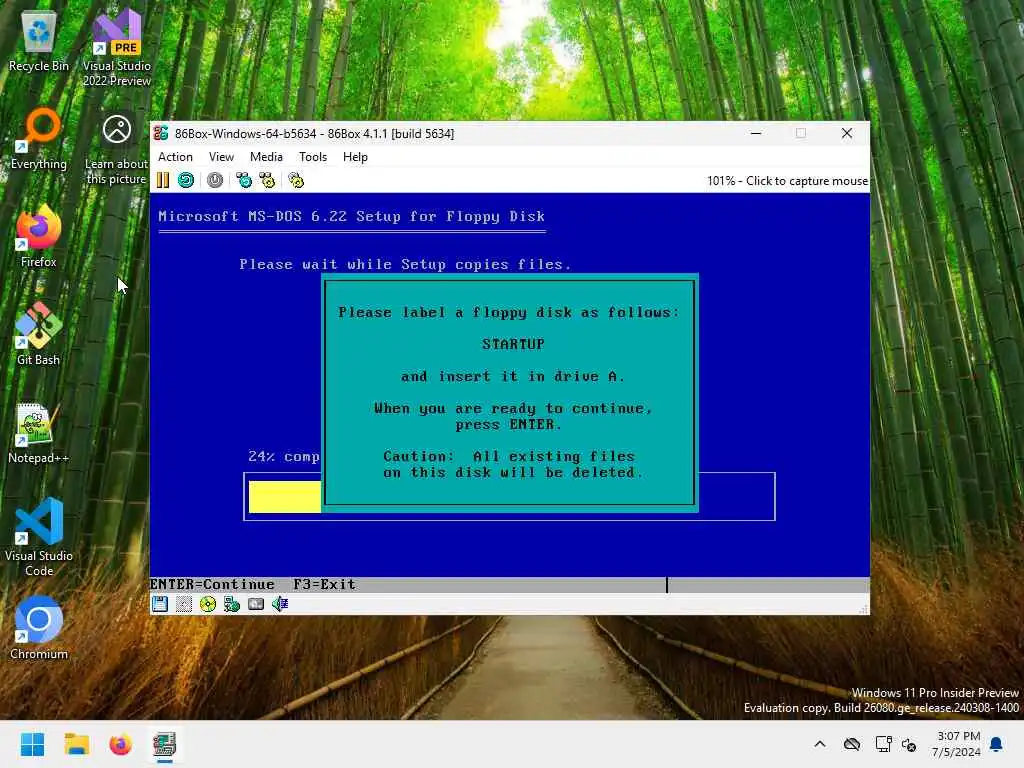The height and width of the screenshot is (768, 1024).
Task: Click the 86Box taskbar button
Action: [x=165, y=744]
